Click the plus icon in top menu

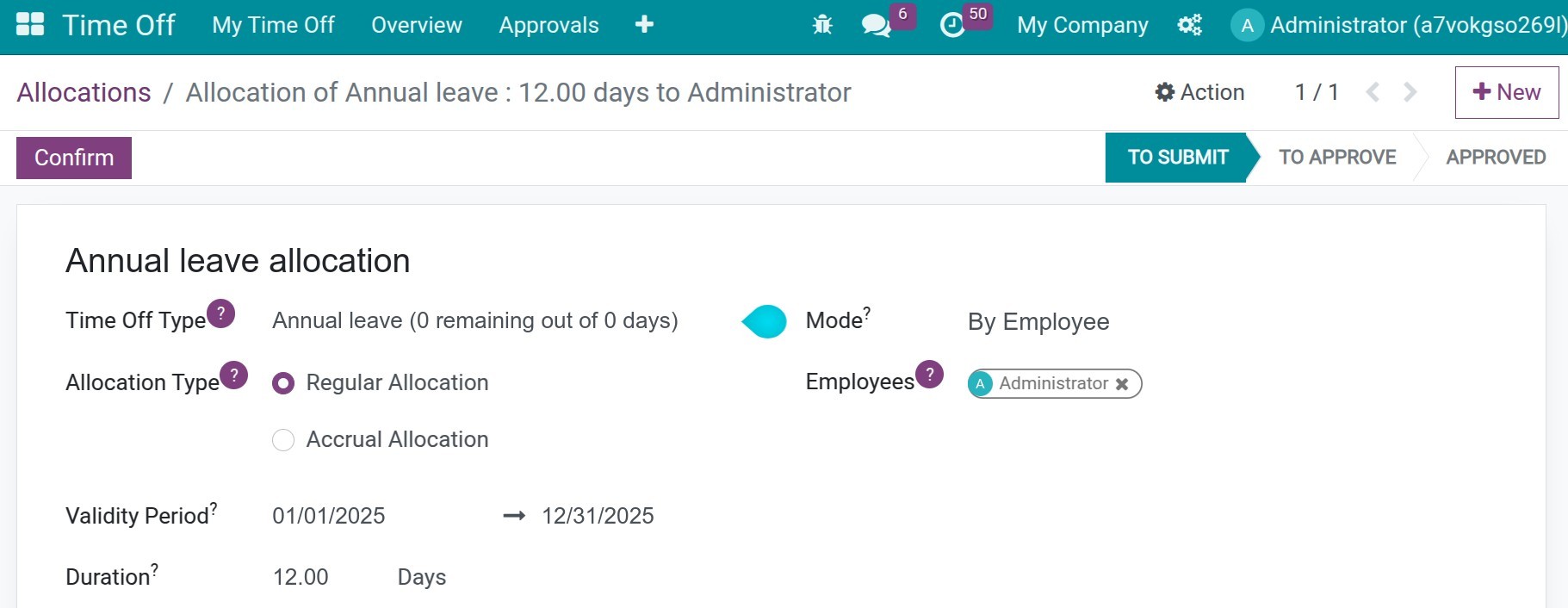(x=644, y=25)
